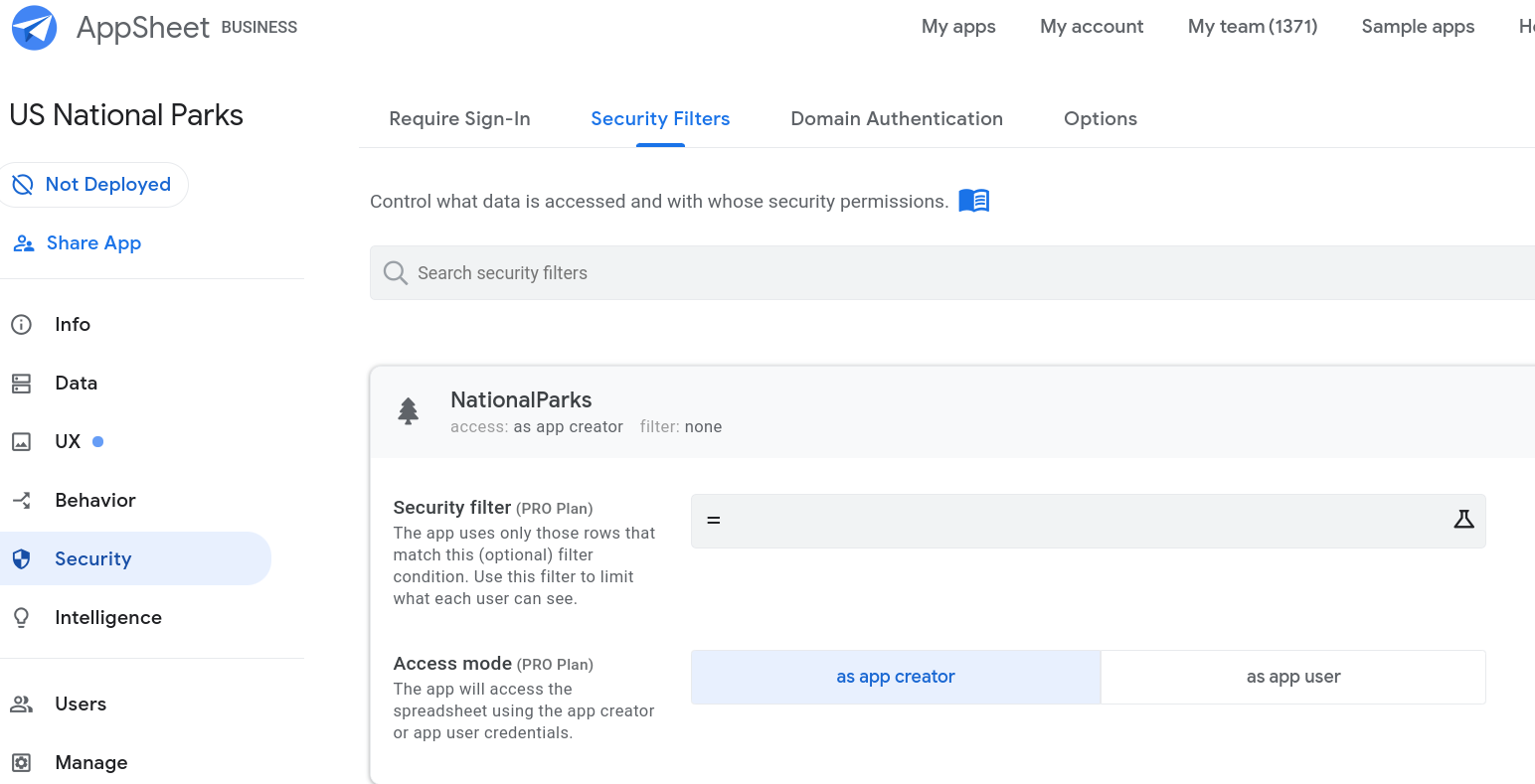Image resolution: width=1535 pixels, height=784 pixels.
Task: Switch access mode to 'as app user'
Action: tap(1292, 677)
